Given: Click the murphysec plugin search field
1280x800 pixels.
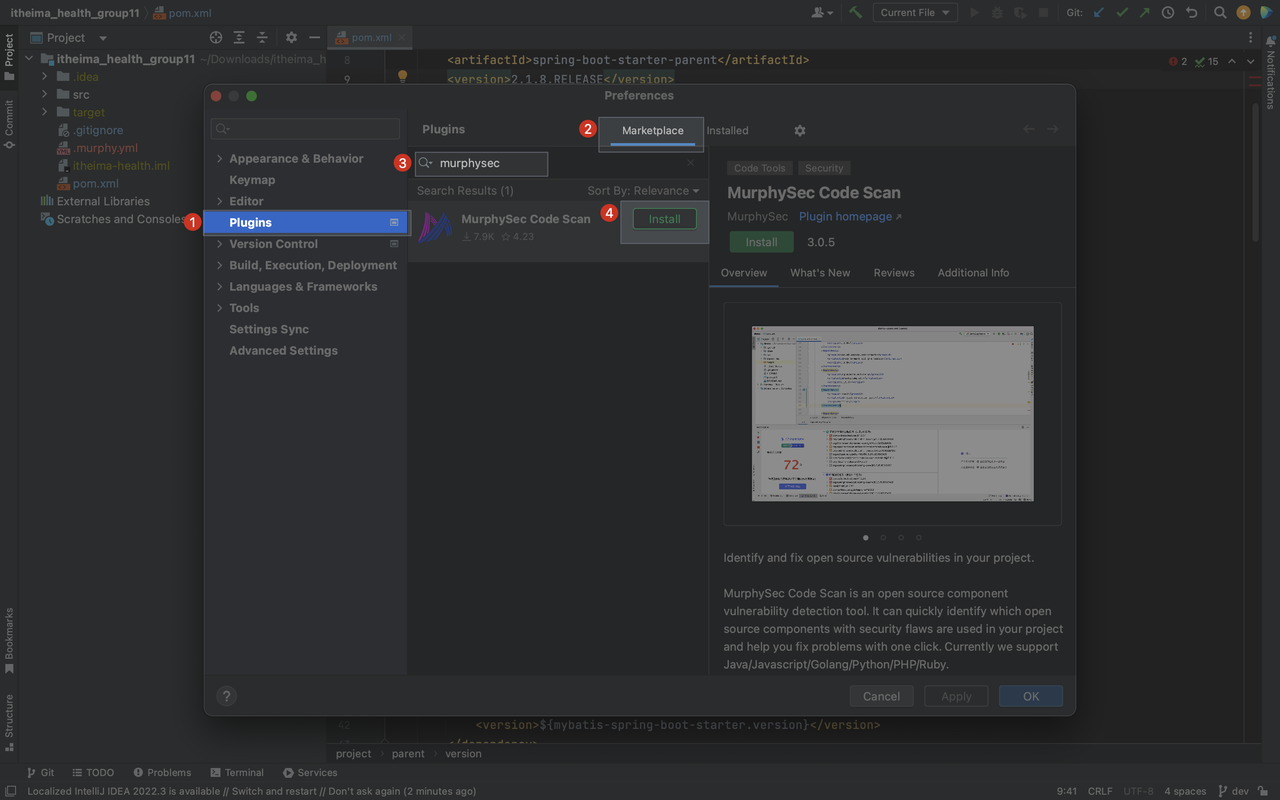Looking at the screenshot, I should click(x=490, y=164).
